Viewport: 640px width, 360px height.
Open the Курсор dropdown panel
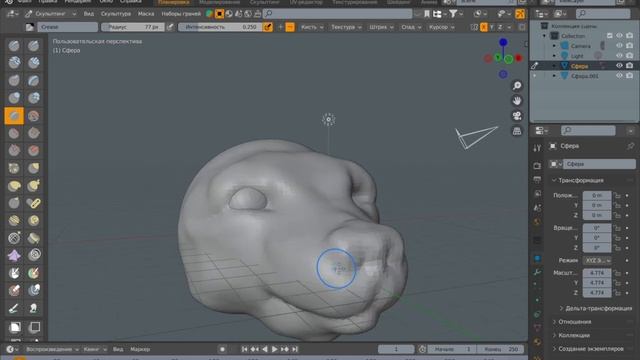[x=442, y=27]
